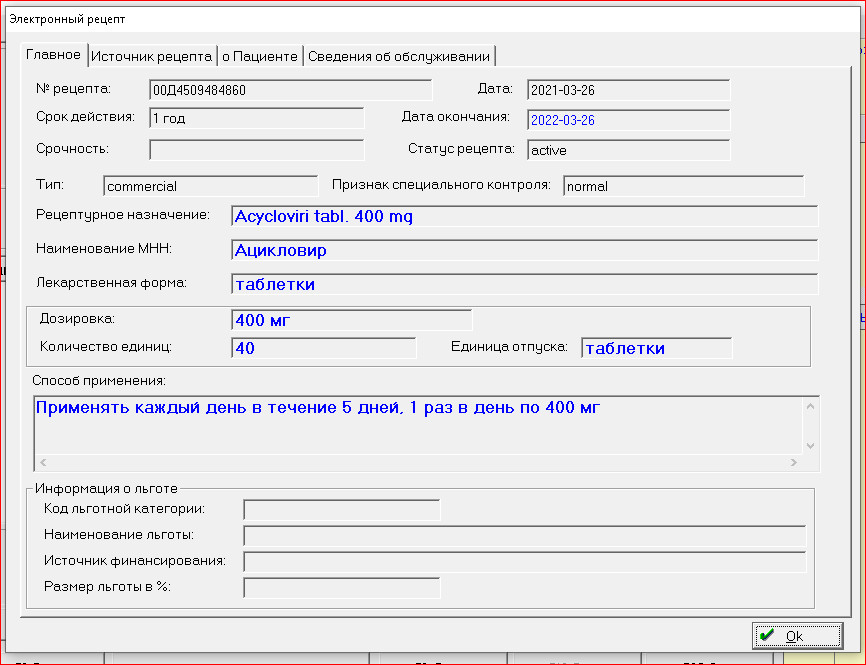The image size is (866, 665).
Task: Click the Количество единиц field
Action: pos(323,348)
